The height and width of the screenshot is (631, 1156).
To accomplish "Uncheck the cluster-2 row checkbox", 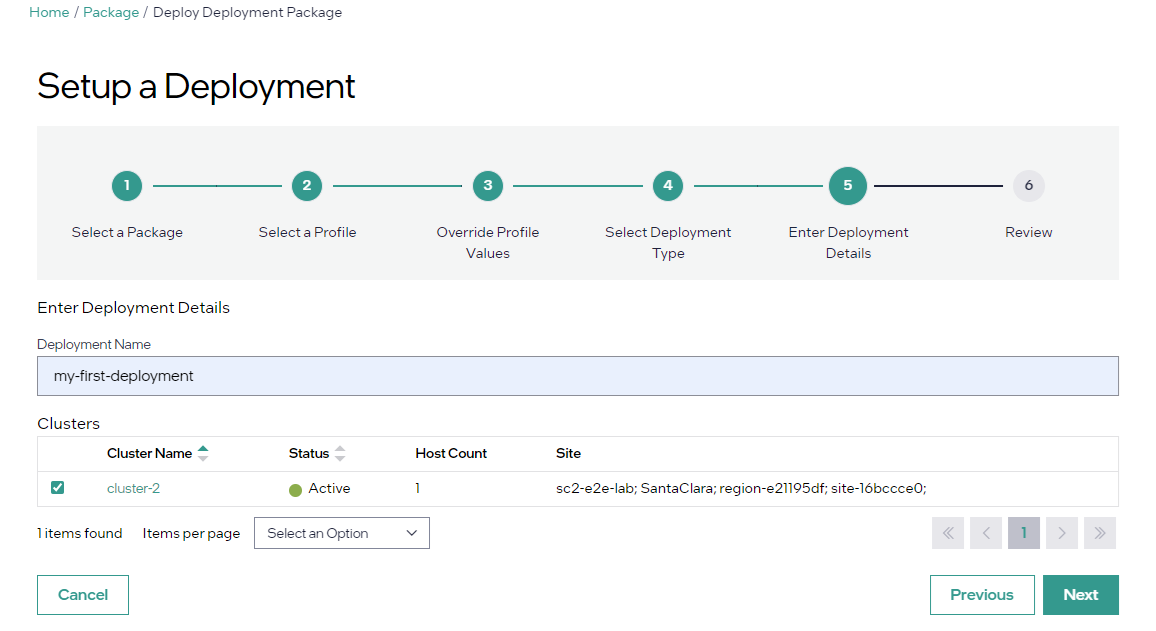I will click(58, 488).
